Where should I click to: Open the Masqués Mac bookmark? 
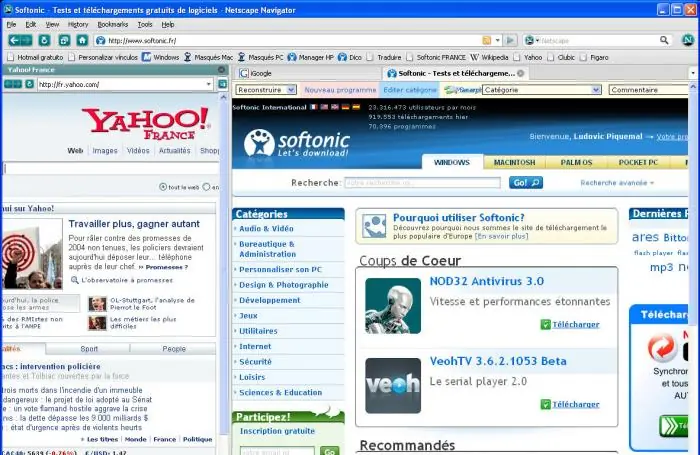click(x=208, y=57)
